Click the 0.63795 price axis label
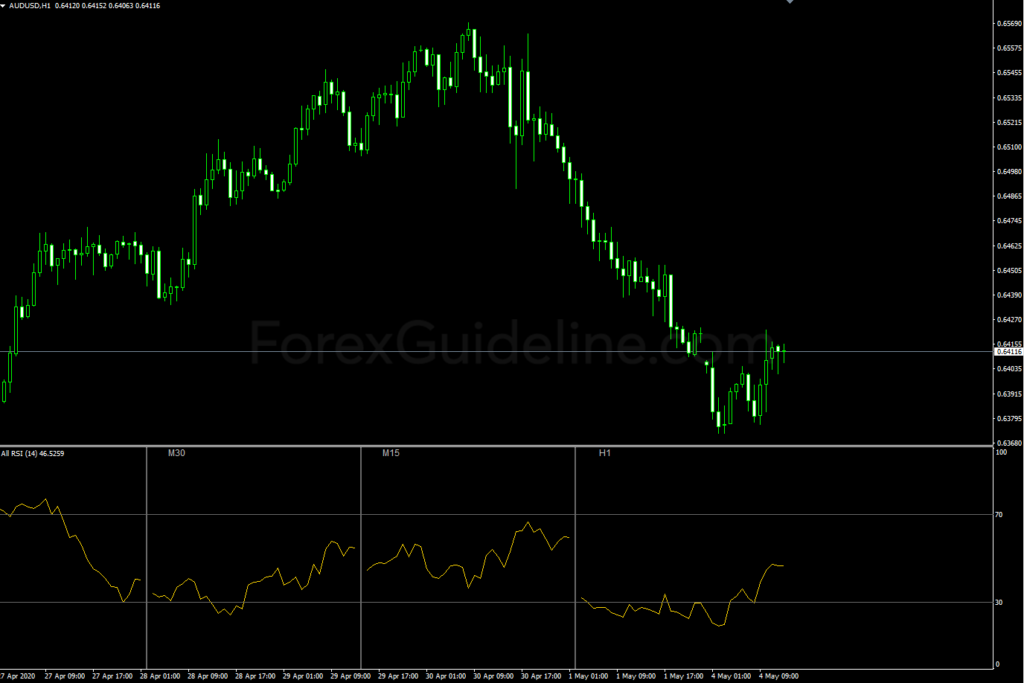Image resolution: width=1024 pixels, height=683 pixels. pos(1009,419)
